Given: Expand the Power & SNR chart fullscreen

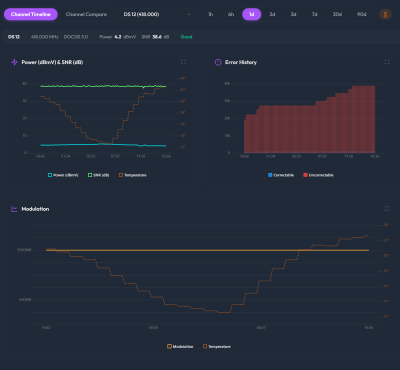Looking at the screenshot, I should pos(183,62).
